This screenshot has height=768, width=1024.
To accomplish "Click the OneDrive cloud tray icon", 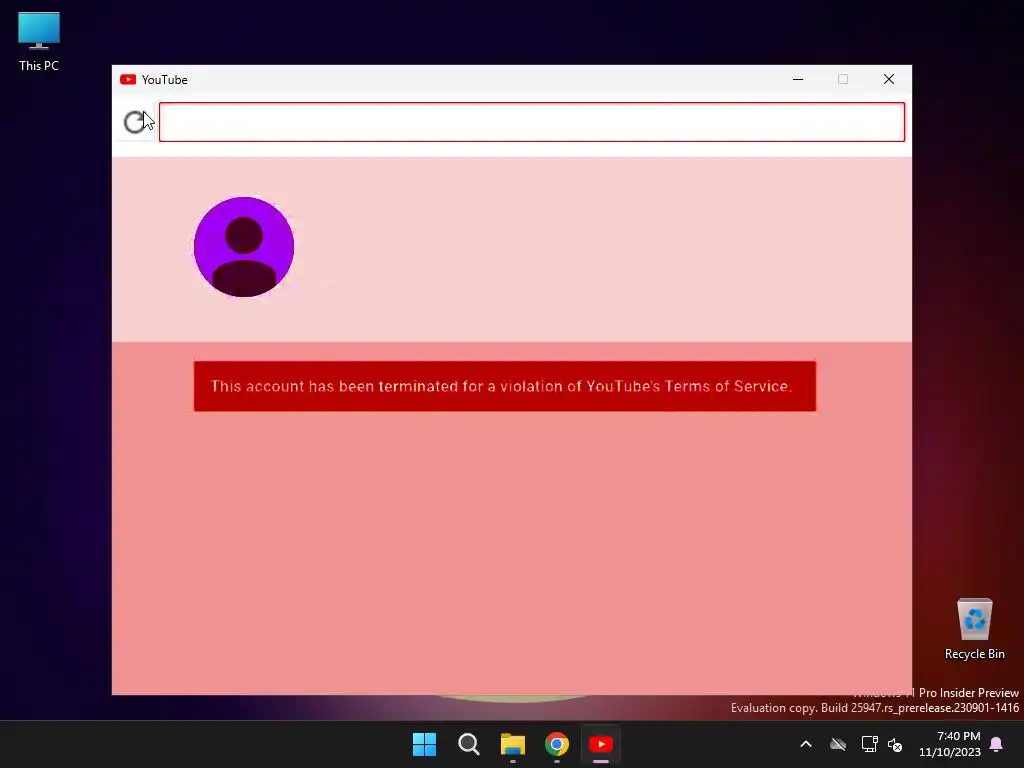I will pyautogui.click(x=838, y=744).
